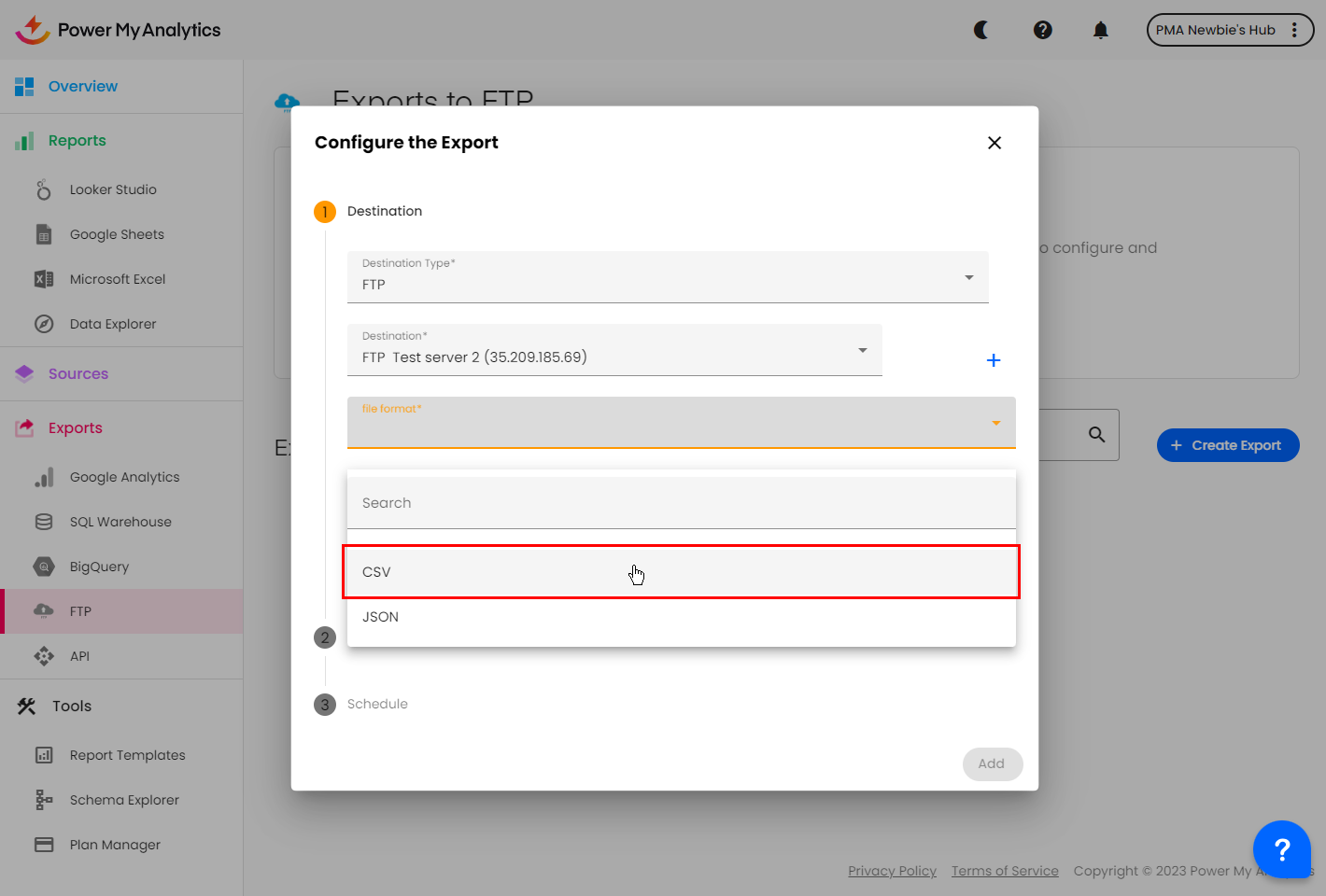Click the search magnifier icon
The image size is (1326, 896).
pos(1097,435)
